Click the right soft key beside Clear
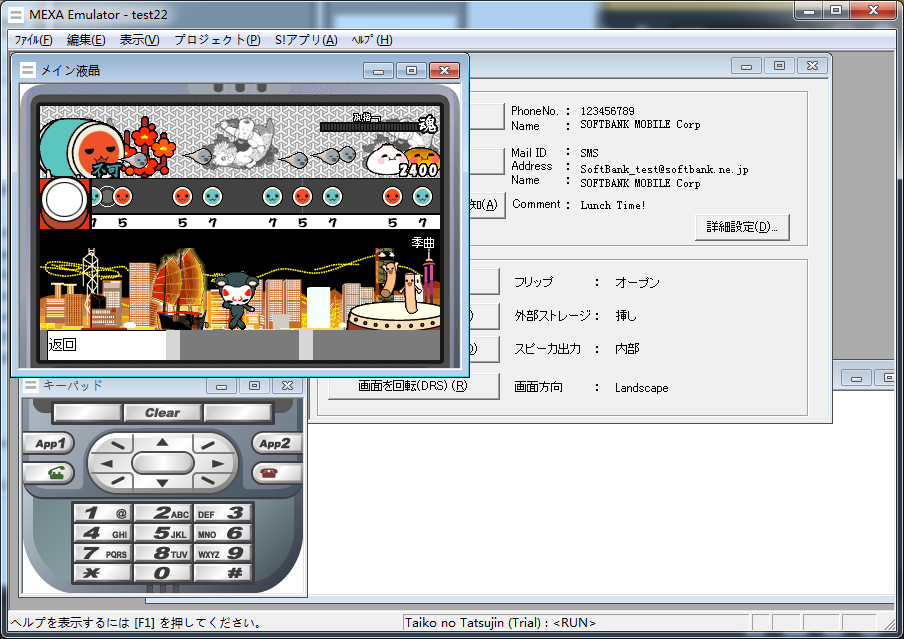904x639 pixels. click(238, 413)
